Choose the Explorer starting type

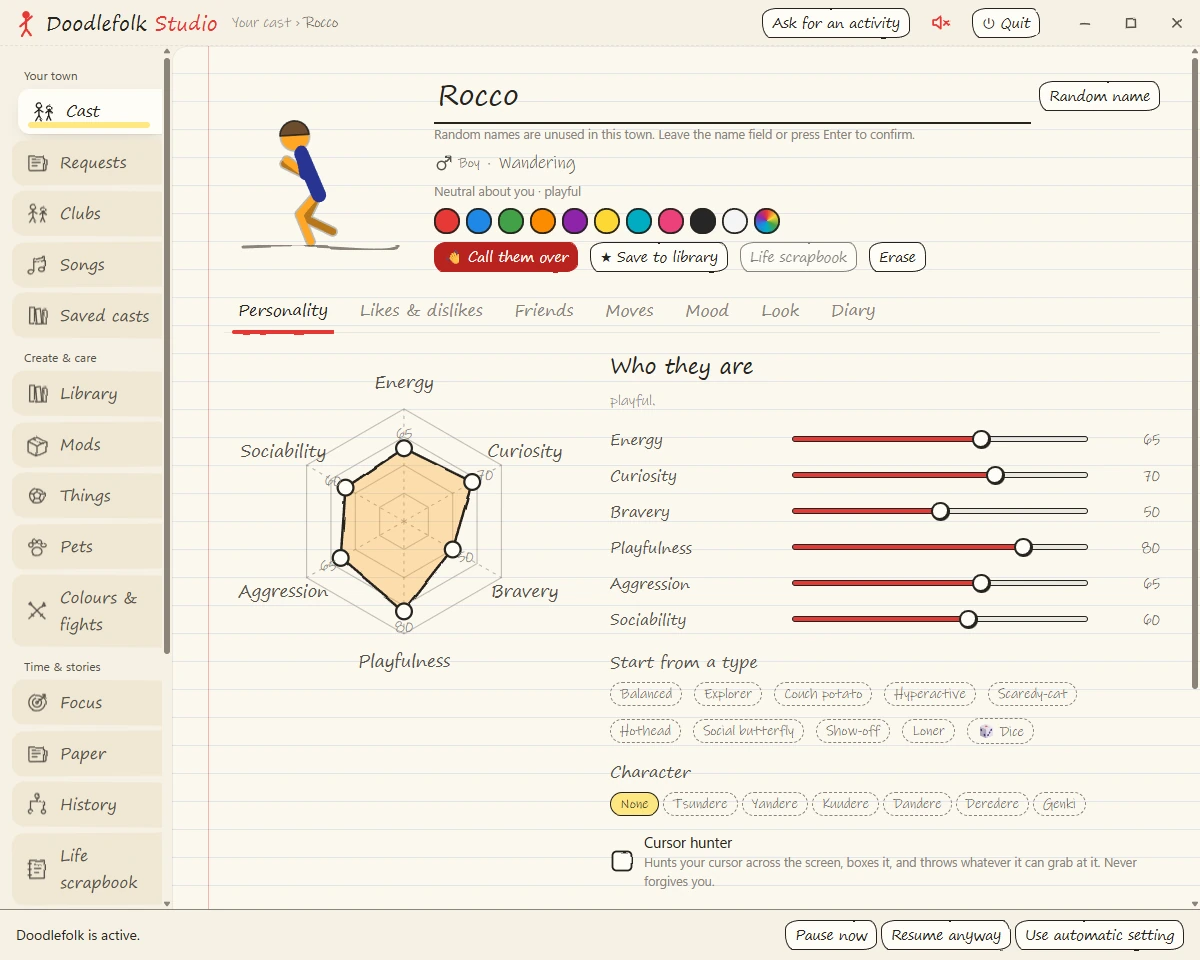pos(728,694)
